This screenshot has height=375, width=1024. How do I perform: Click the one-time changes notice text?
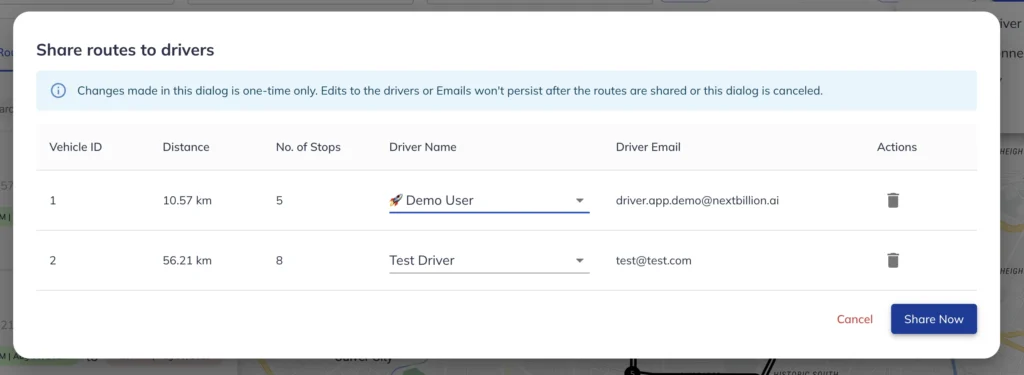(x=450, y=91)
